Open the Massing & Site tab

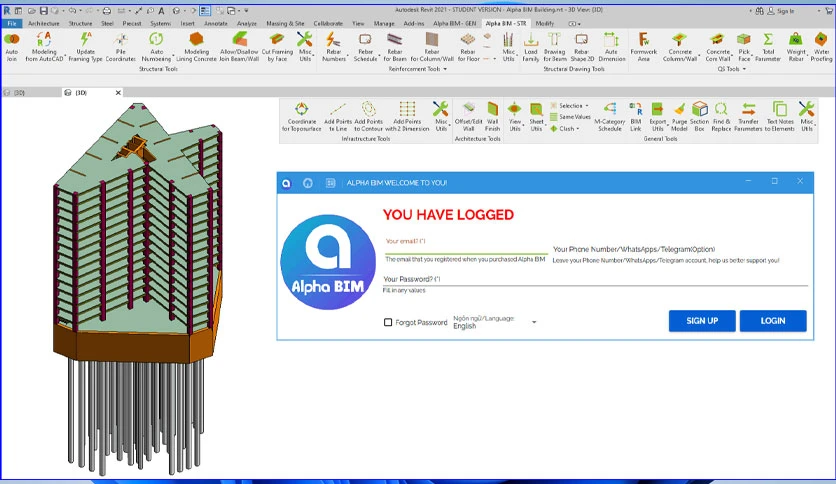click(285, 23)
